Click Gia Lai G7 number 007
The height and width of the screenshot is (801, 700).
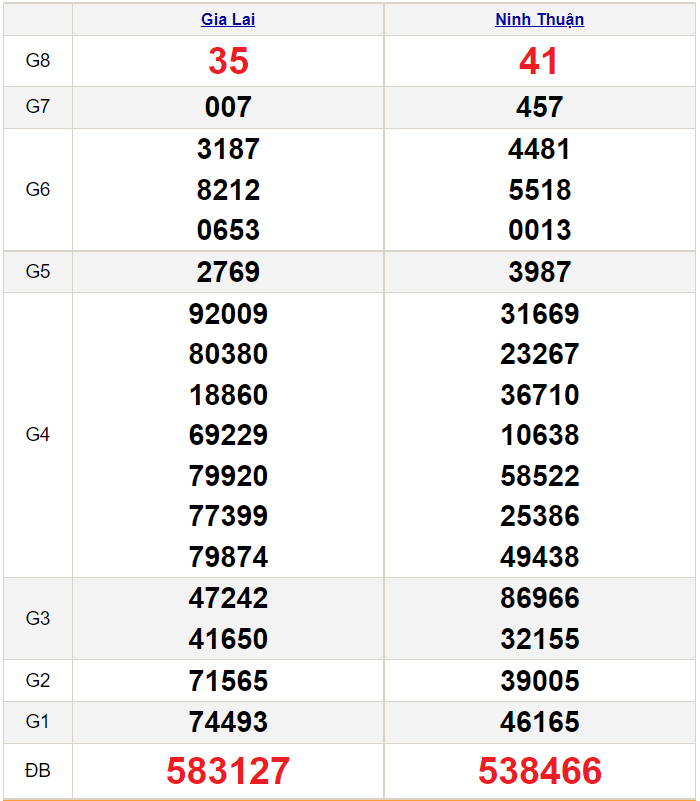(x=228, y=107)
